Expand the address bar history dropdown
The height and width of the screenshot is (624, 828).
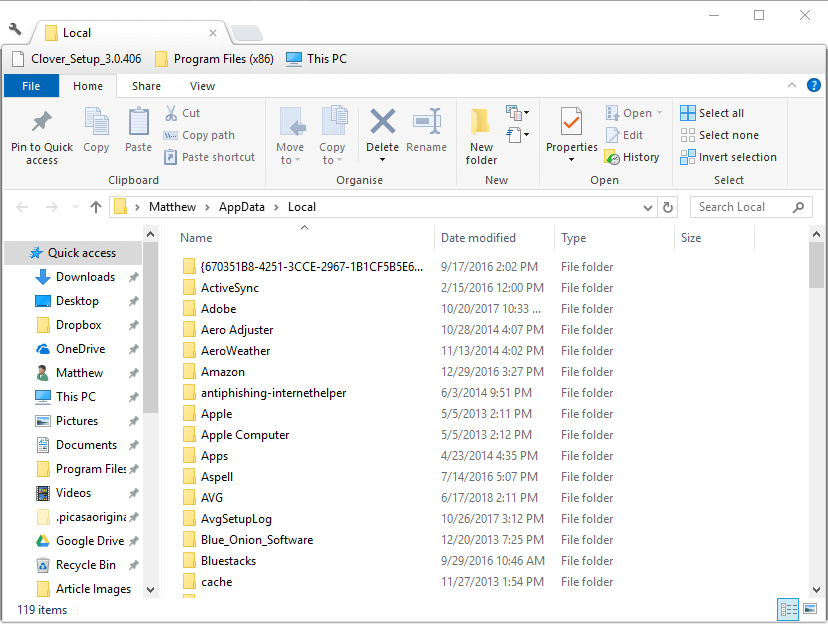(x=648, y=207)
